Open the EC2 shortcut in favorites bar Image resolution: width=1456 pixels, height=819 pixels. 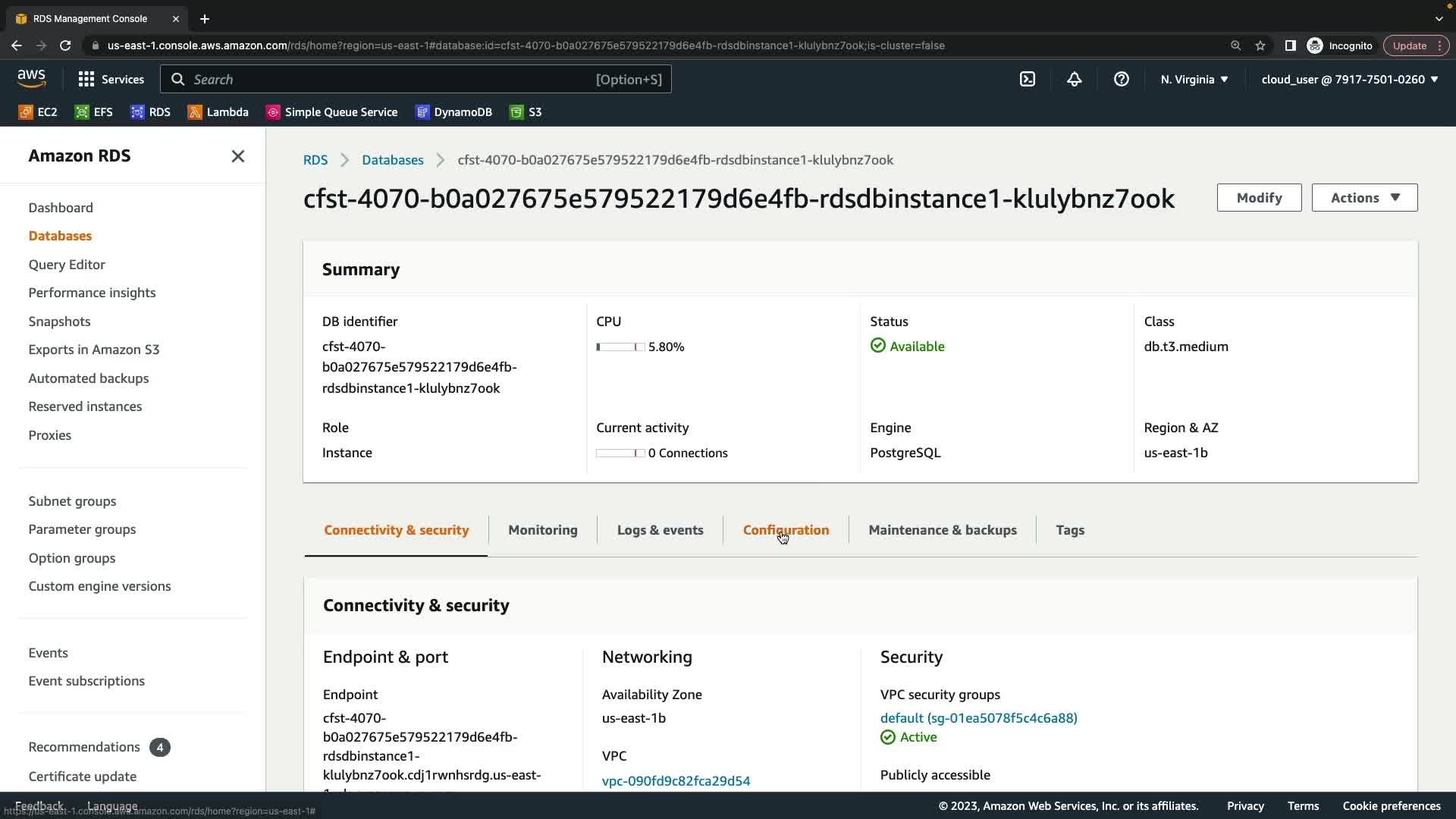click(x=38, y=112)
